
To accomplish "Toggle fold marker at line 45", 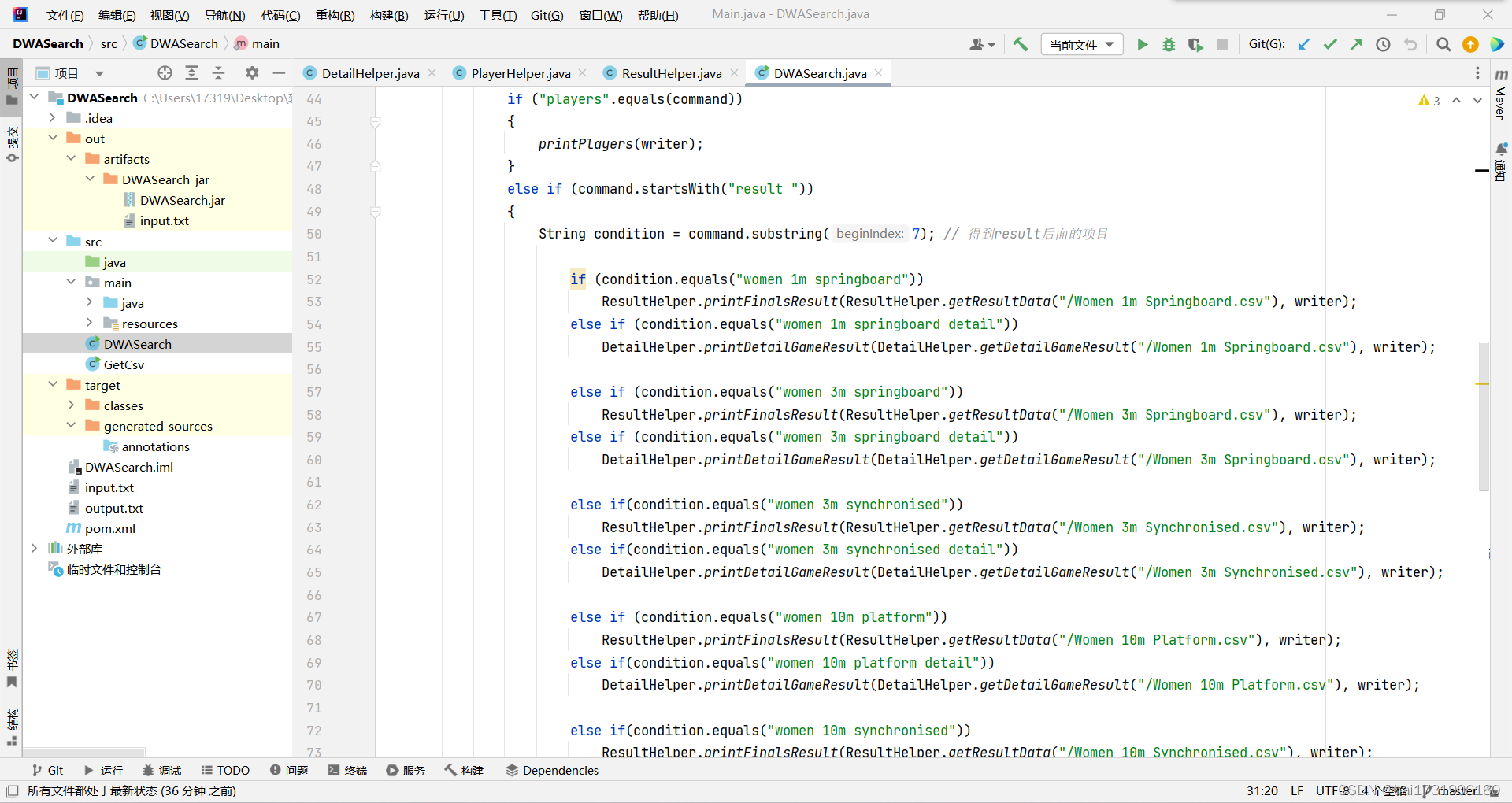I will 376,122.
